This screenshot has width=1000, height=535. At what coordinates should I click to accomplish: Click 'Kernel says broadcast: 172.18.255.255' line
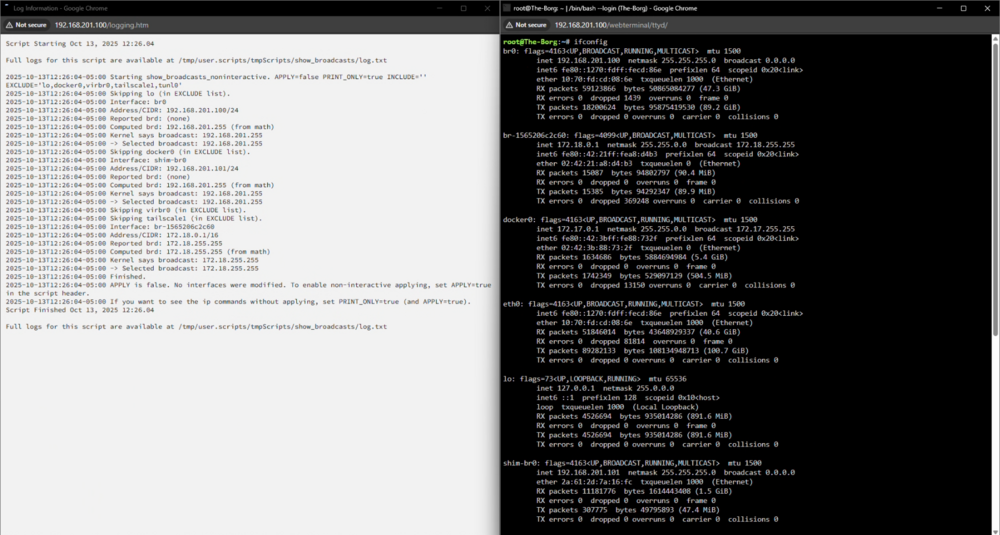tap(132, 260)
